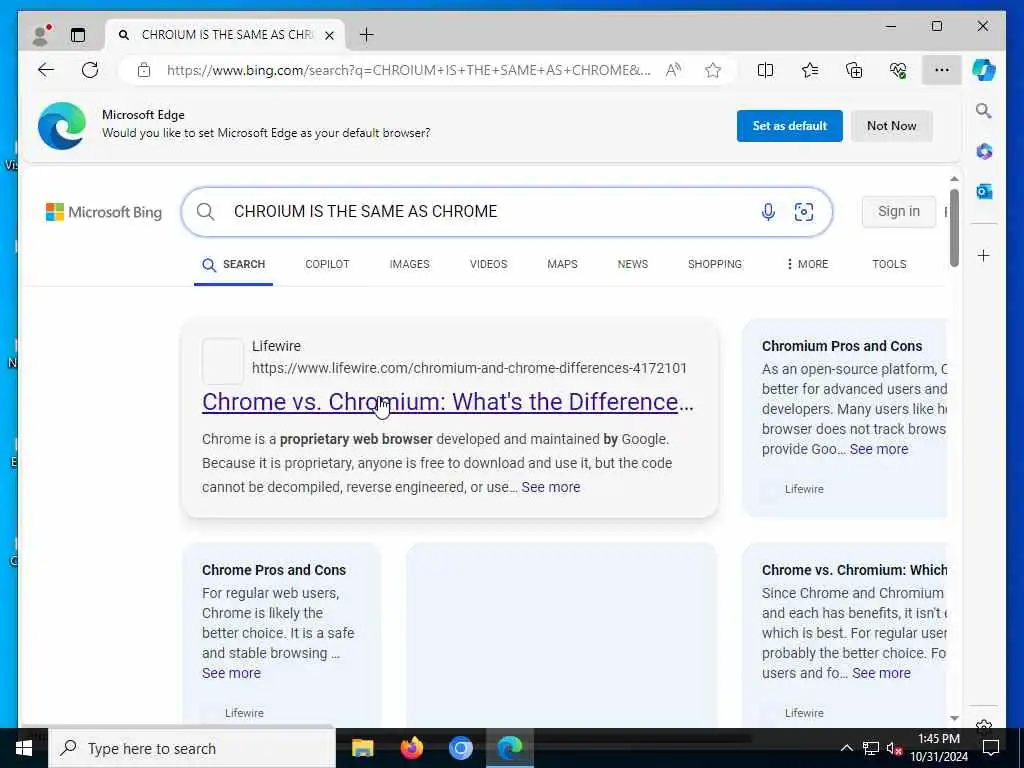Open Chrome Pros and Cons heading
This screenshot has width=1024, height=768.
coord(274,570)
